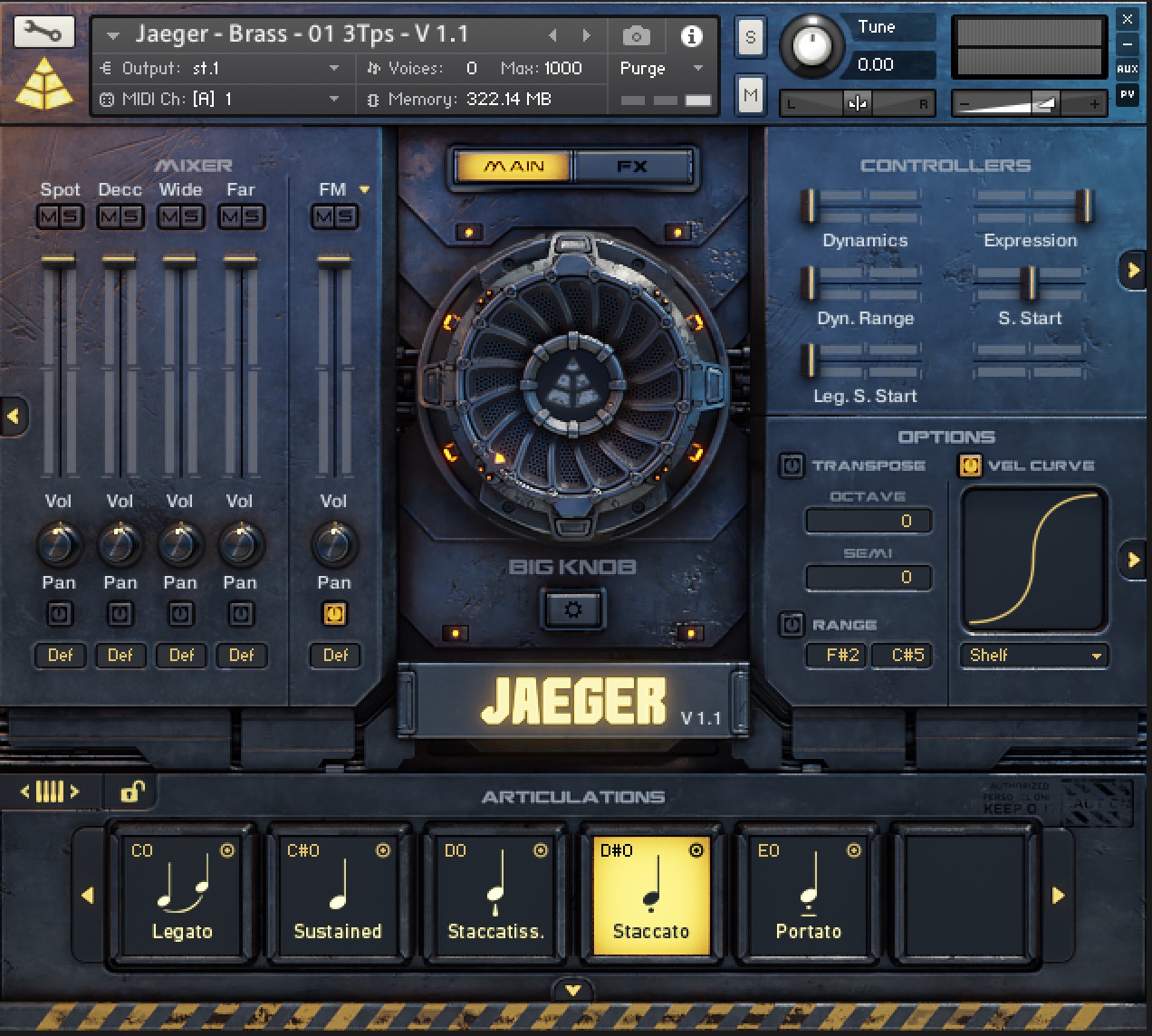The image size is (1152, 1036).
Task: Switch to the FX tab
Action: [x=631, y=167]
